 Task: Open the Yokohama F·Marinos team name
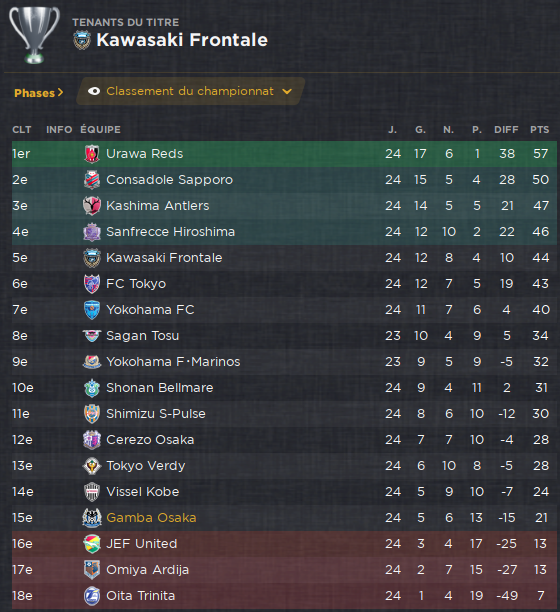pyautogui.click(x=173, y=362)
